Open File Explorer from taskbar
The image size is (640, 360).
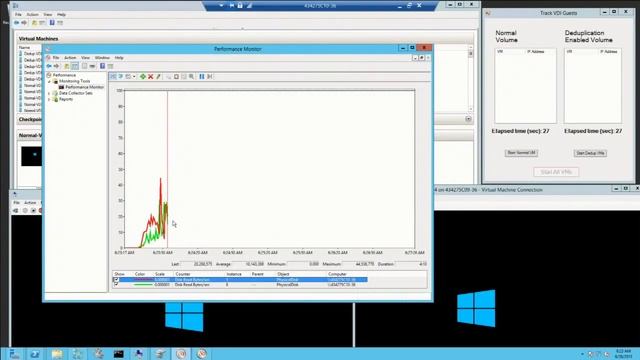[x=57, y=354]
